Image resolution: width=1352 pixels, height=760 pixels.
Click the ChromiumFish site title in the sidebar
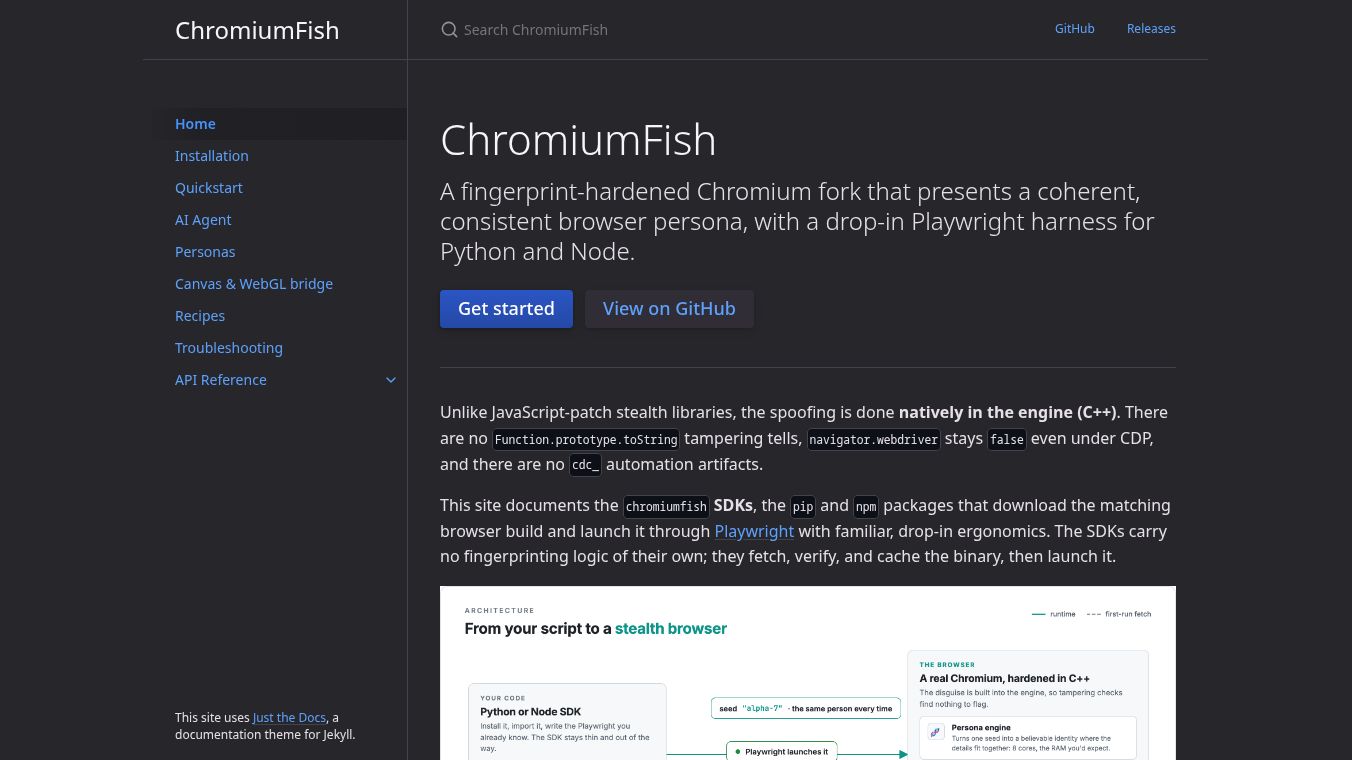tap(257, 30)
